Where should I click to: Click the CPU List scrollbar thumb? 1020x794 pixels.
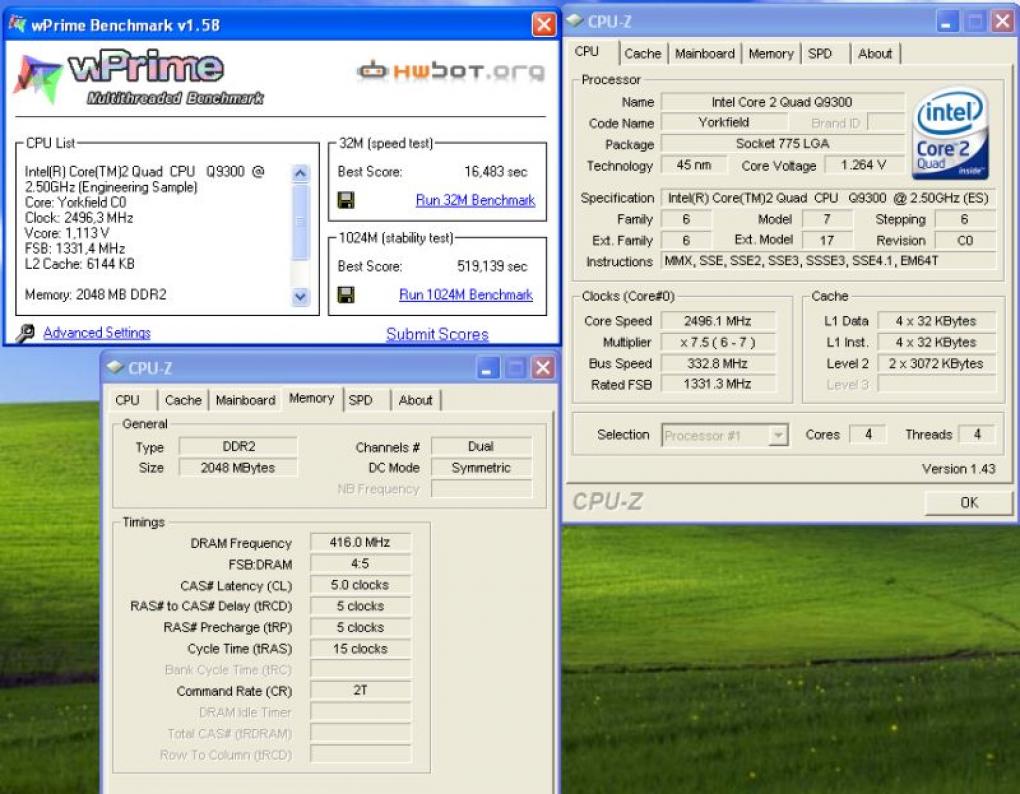[300, 222]
